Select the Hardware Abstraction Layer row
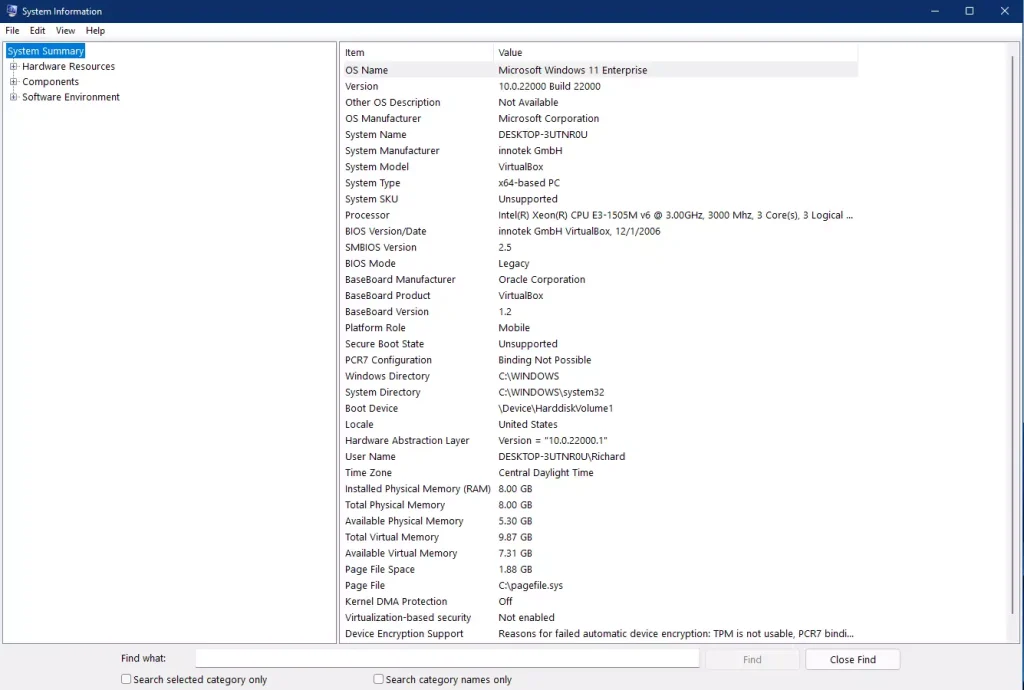 [x=600, y=441]
